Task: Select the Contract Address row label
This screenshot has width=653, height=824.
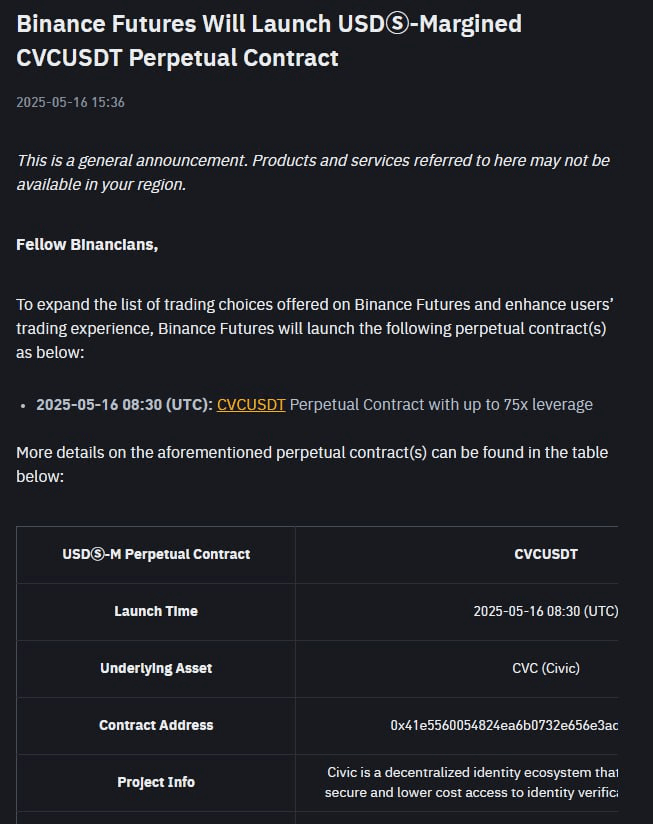Action: click(156, 725)
